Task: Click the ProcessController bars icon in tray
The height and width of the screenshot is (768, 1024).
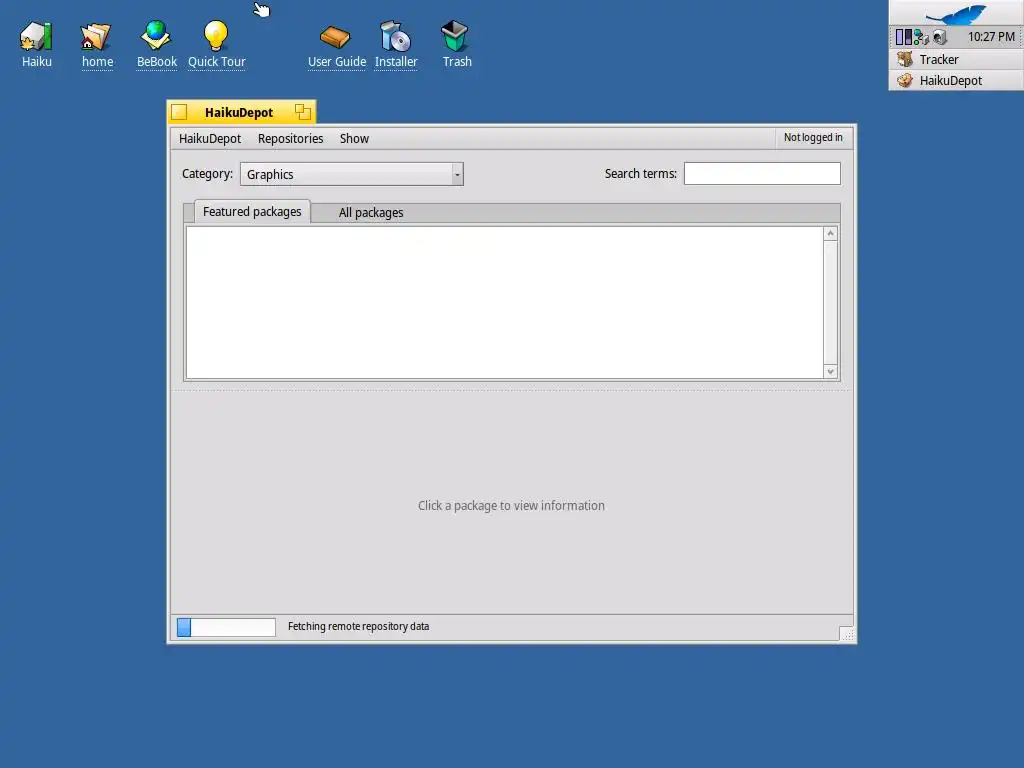Action: coord(903,37)
